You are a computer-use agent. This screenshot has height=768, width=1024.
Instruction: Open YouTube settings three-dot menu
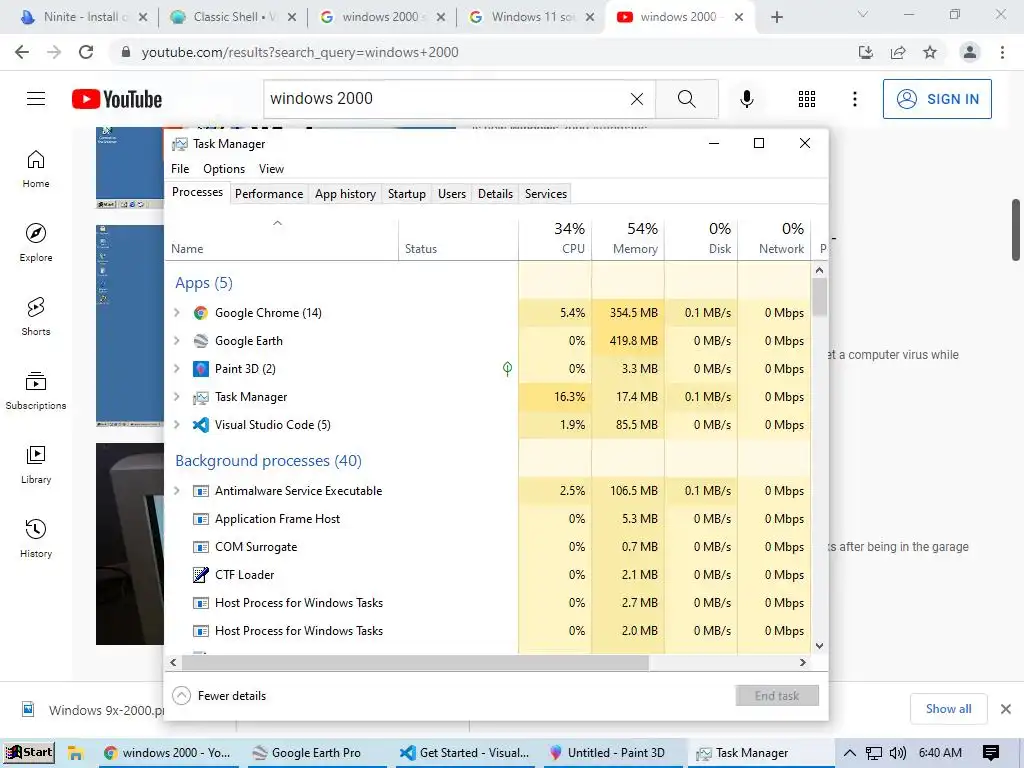(855, 99)
